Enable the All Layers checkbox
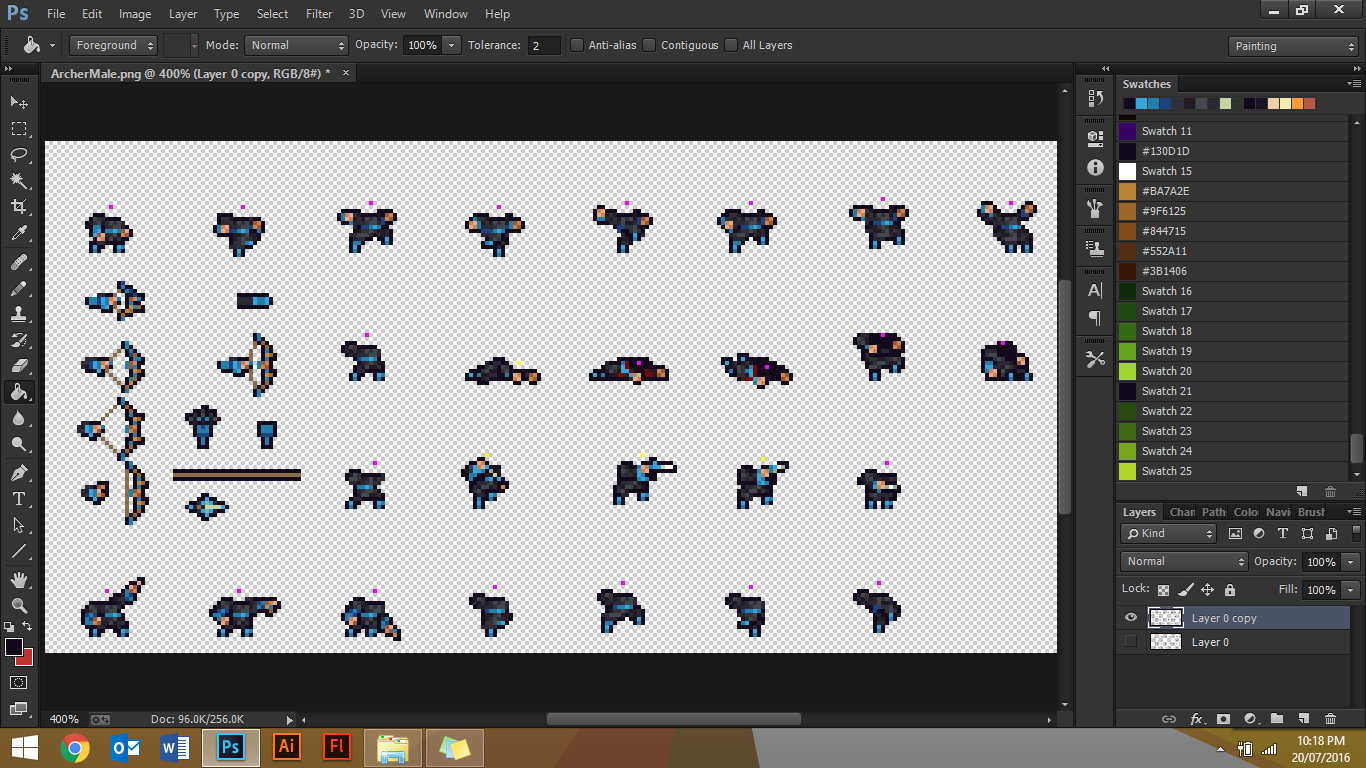1366x768 pixels. pyautogui.click(x=731, y=45)
